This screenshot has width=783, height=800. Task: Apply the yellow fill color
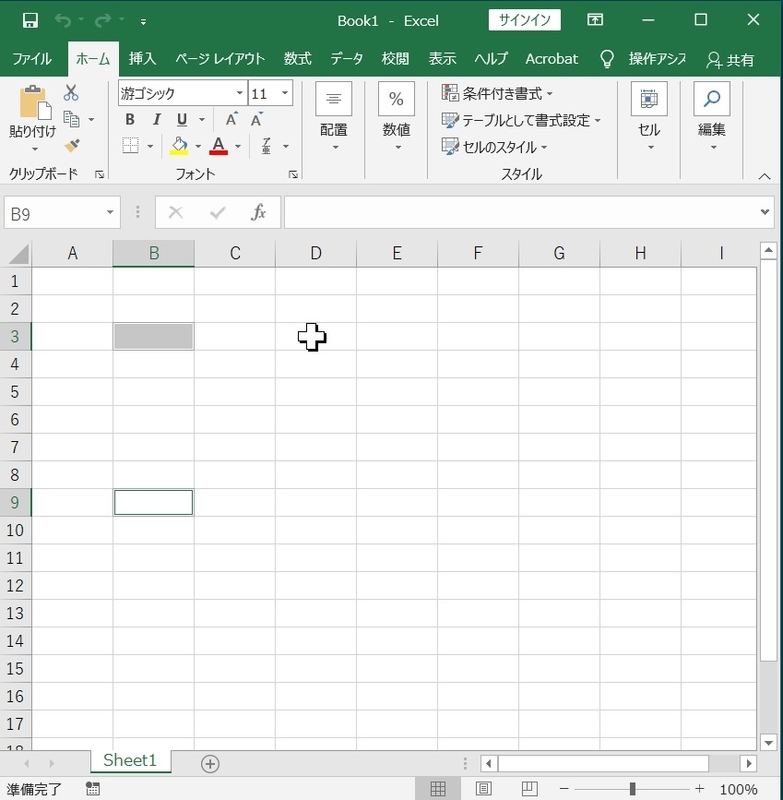click(179, 146)
